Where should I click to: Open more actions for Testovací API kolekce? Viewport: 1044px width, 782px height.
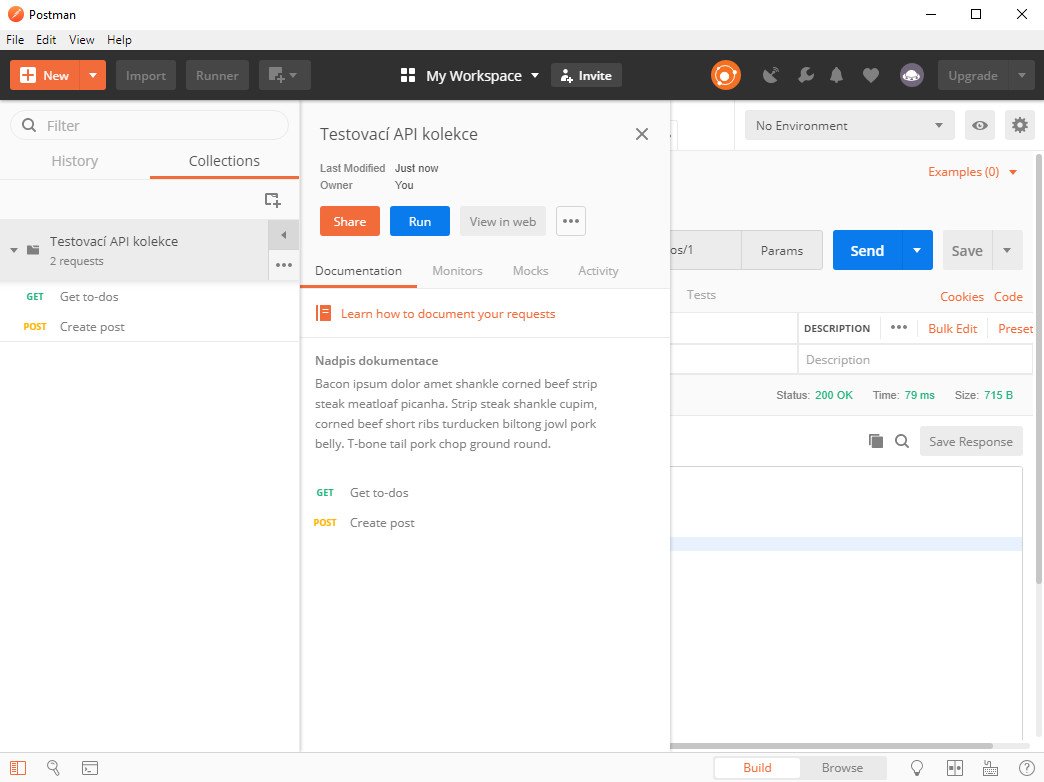(284, 265)
